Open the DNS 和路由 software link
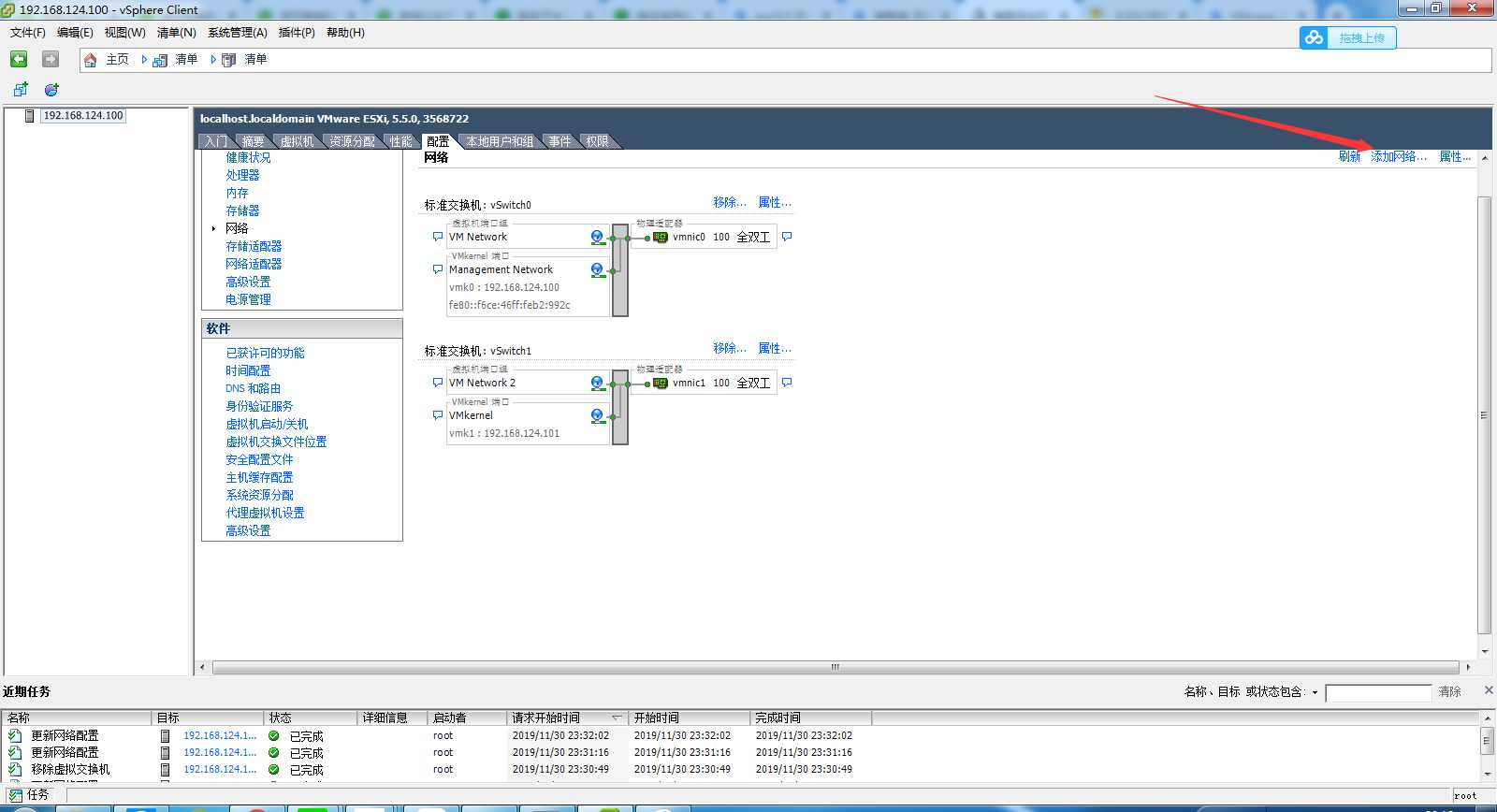 [x=253, y=388]
